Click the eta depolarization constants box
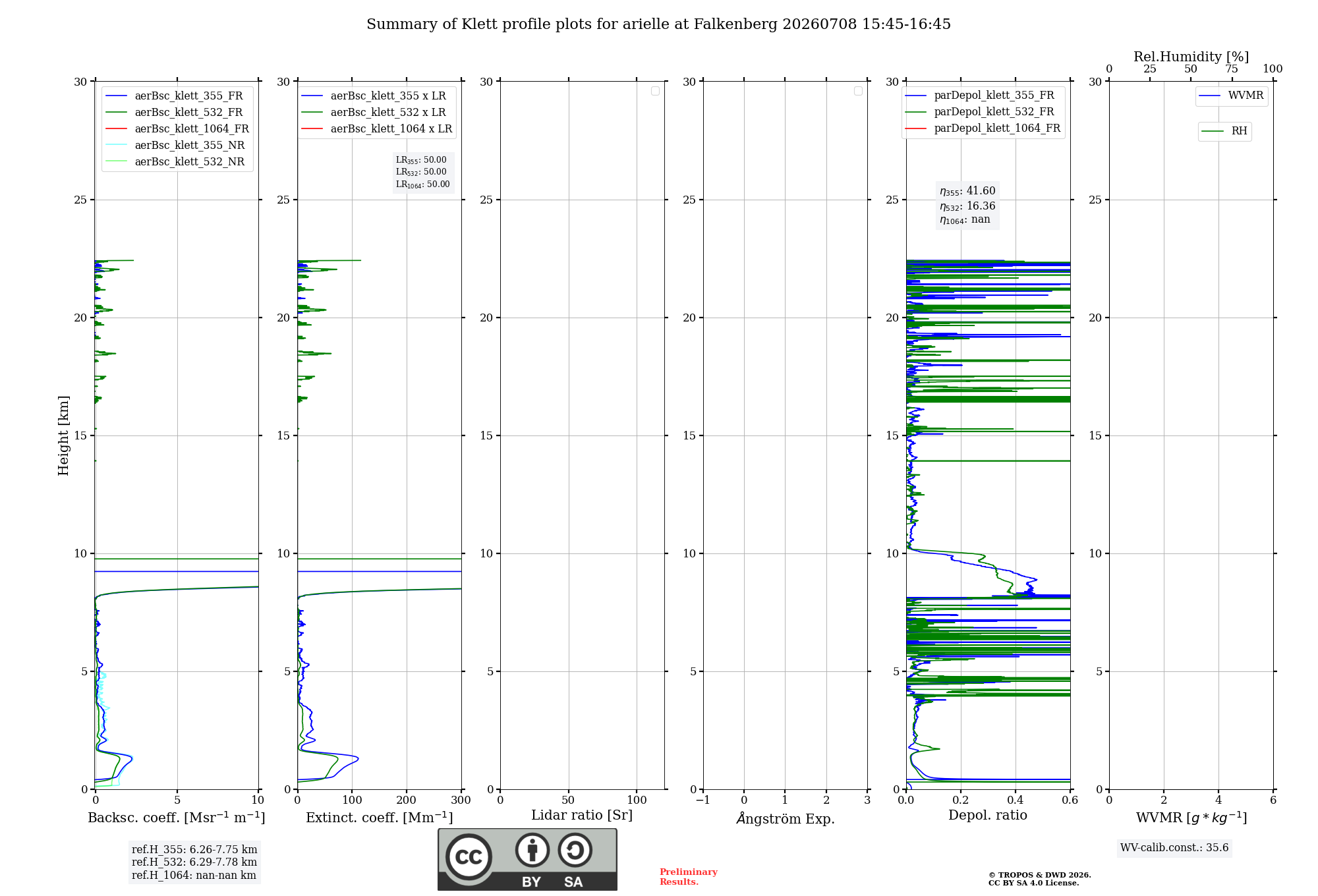Screen dimensions: 1318x896 (967, 206)
